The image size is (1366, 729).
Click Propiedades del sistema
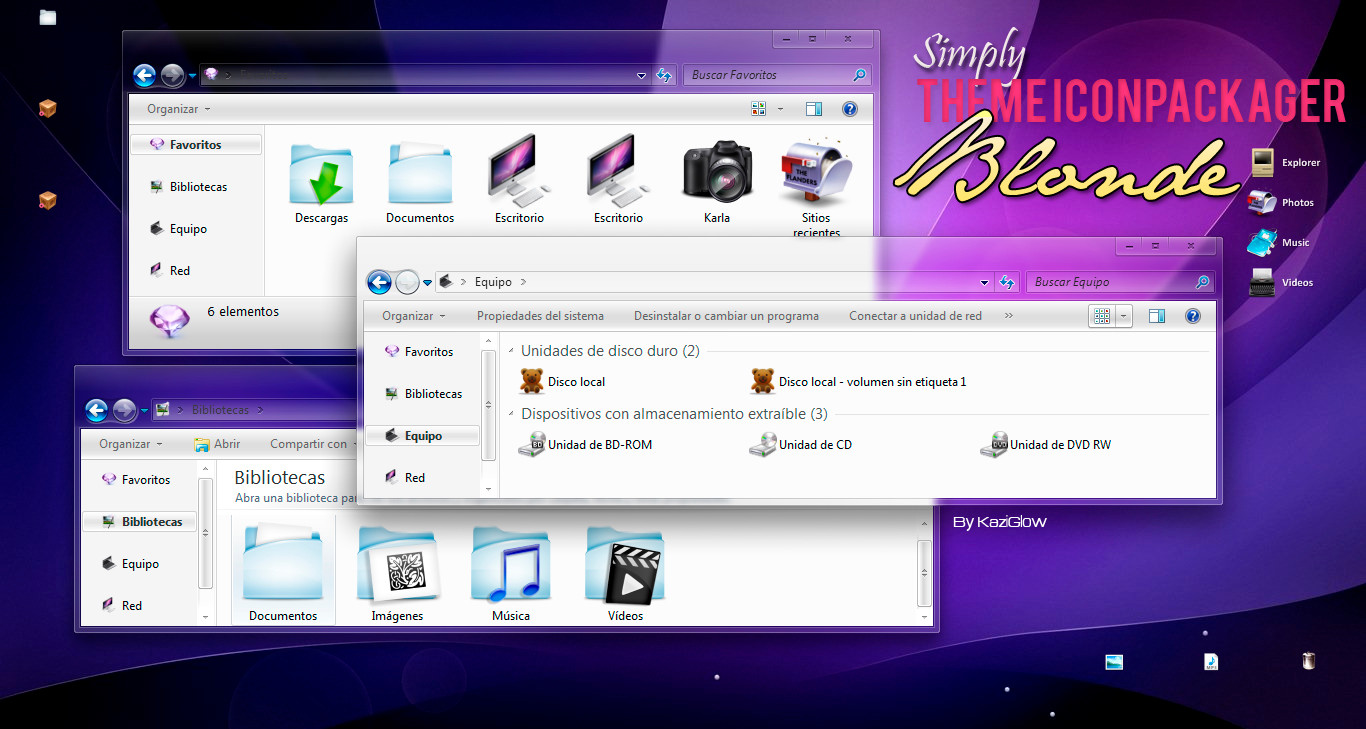click(x=540, y=316)
